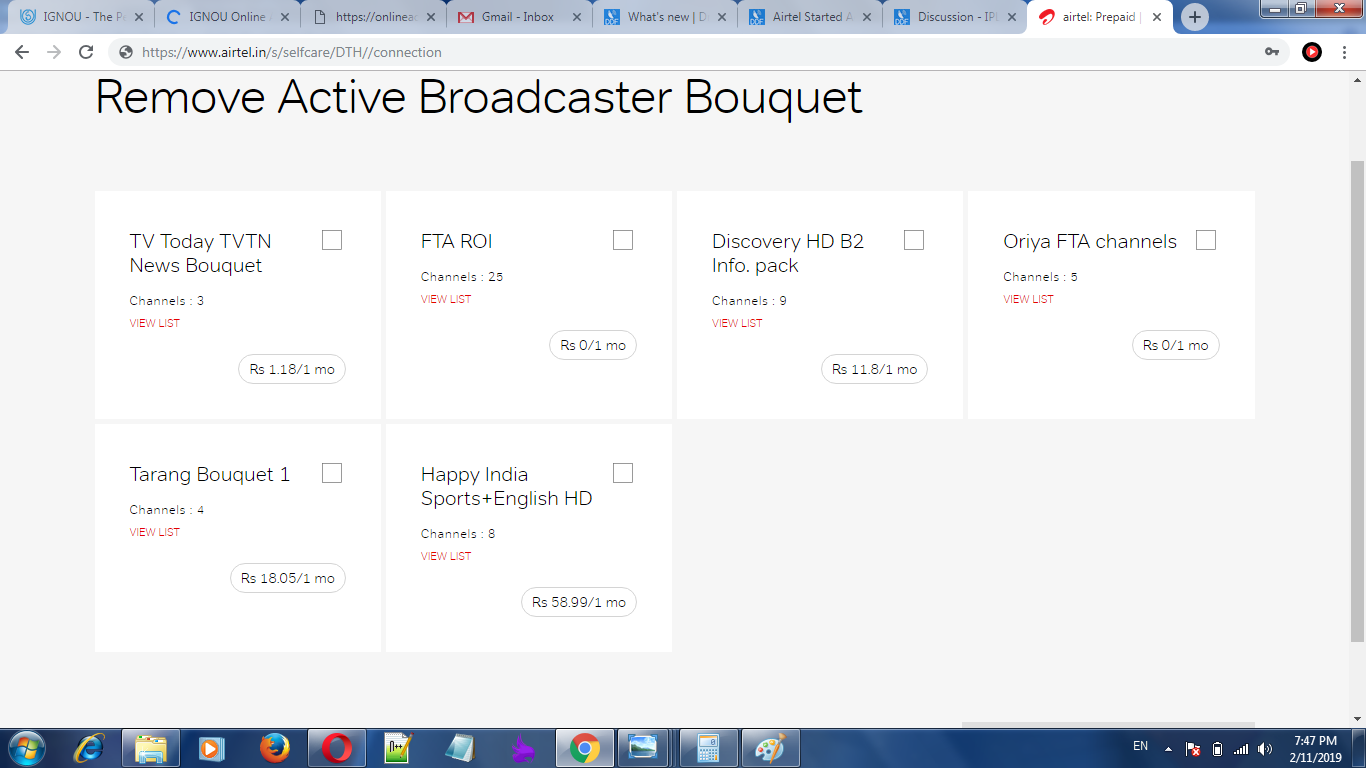Click the vertical page scrollbar thumb
The image size is (1366, 768).
click(1357, 400)
